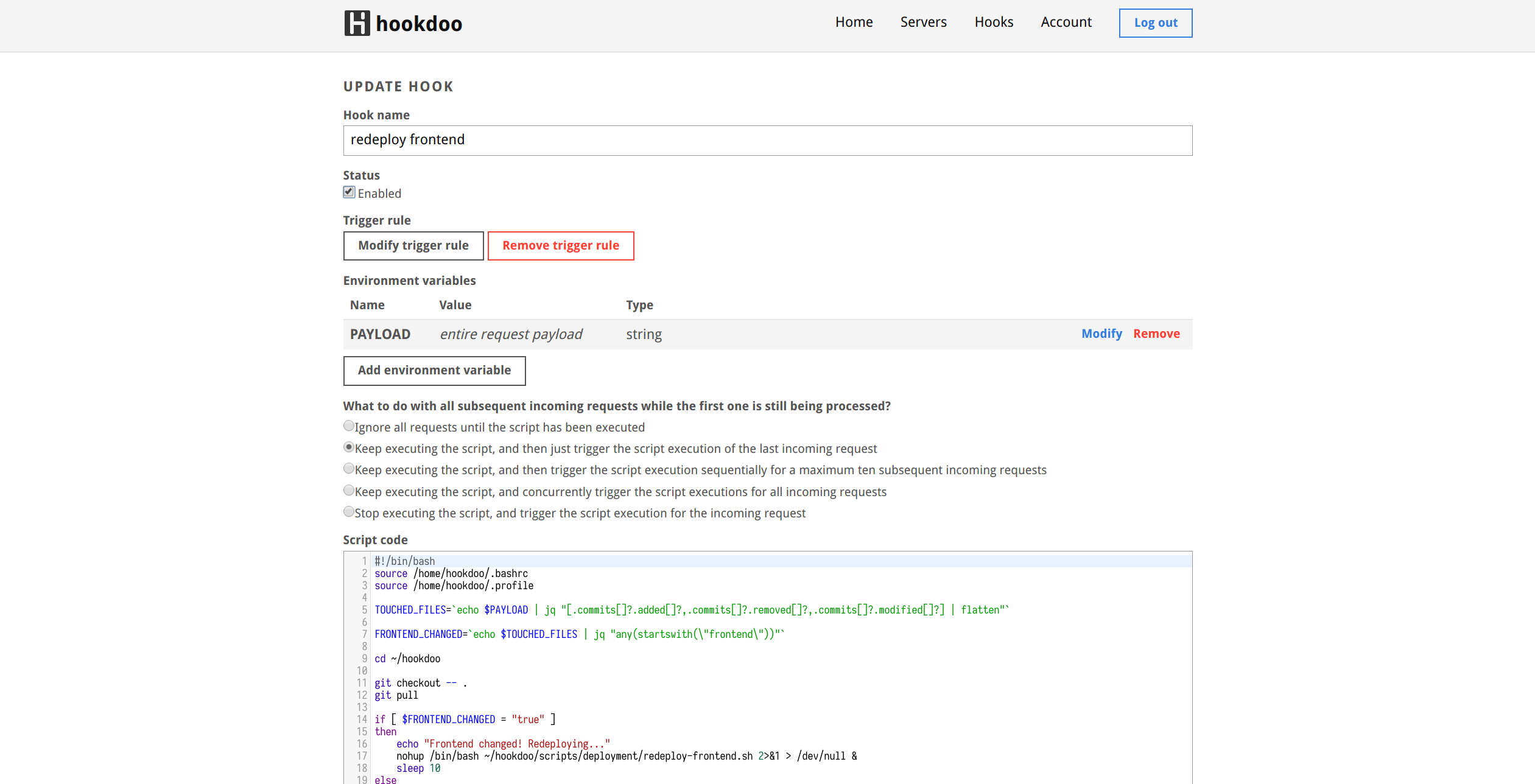The height and width of the screenshot is (784, 1535).
Task: Uncheck the Enabled status checkbox
Action: coord(349,192)
